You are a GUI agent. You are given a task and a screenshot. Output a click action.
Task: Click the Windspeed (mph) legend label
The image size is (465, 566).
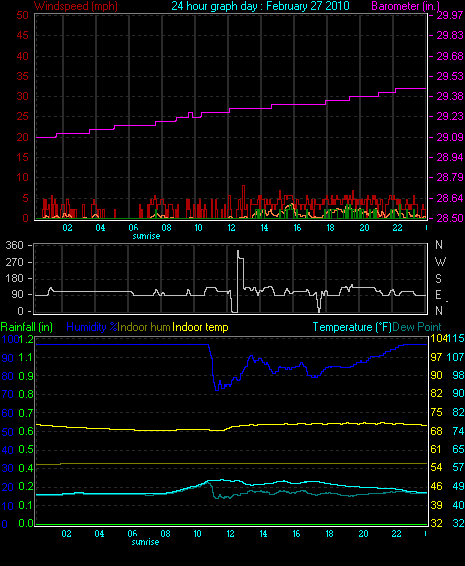76,6
